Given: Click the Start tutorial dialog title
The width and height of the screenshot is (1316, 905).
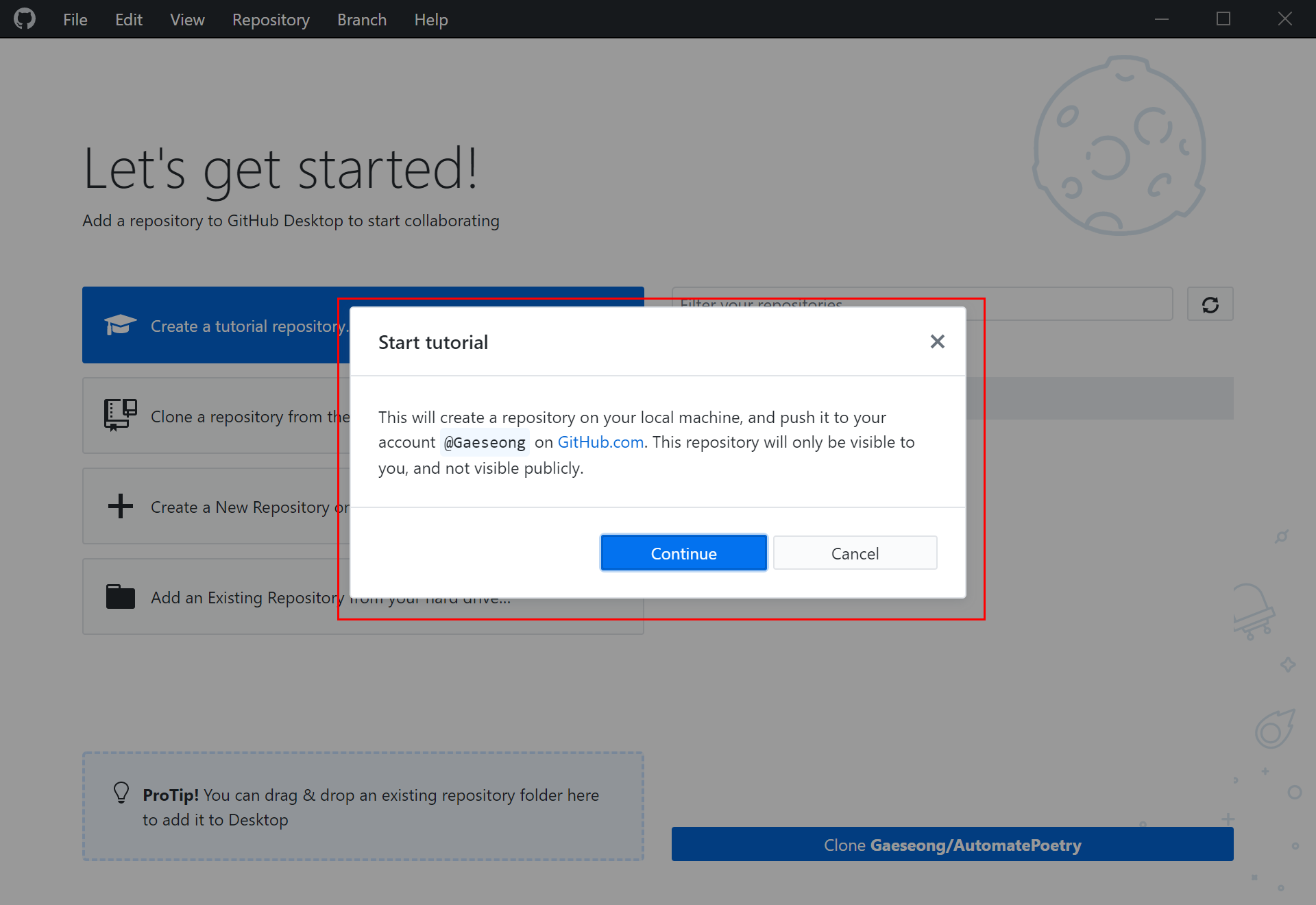Looking at the screenshot, I should point(433,342).
